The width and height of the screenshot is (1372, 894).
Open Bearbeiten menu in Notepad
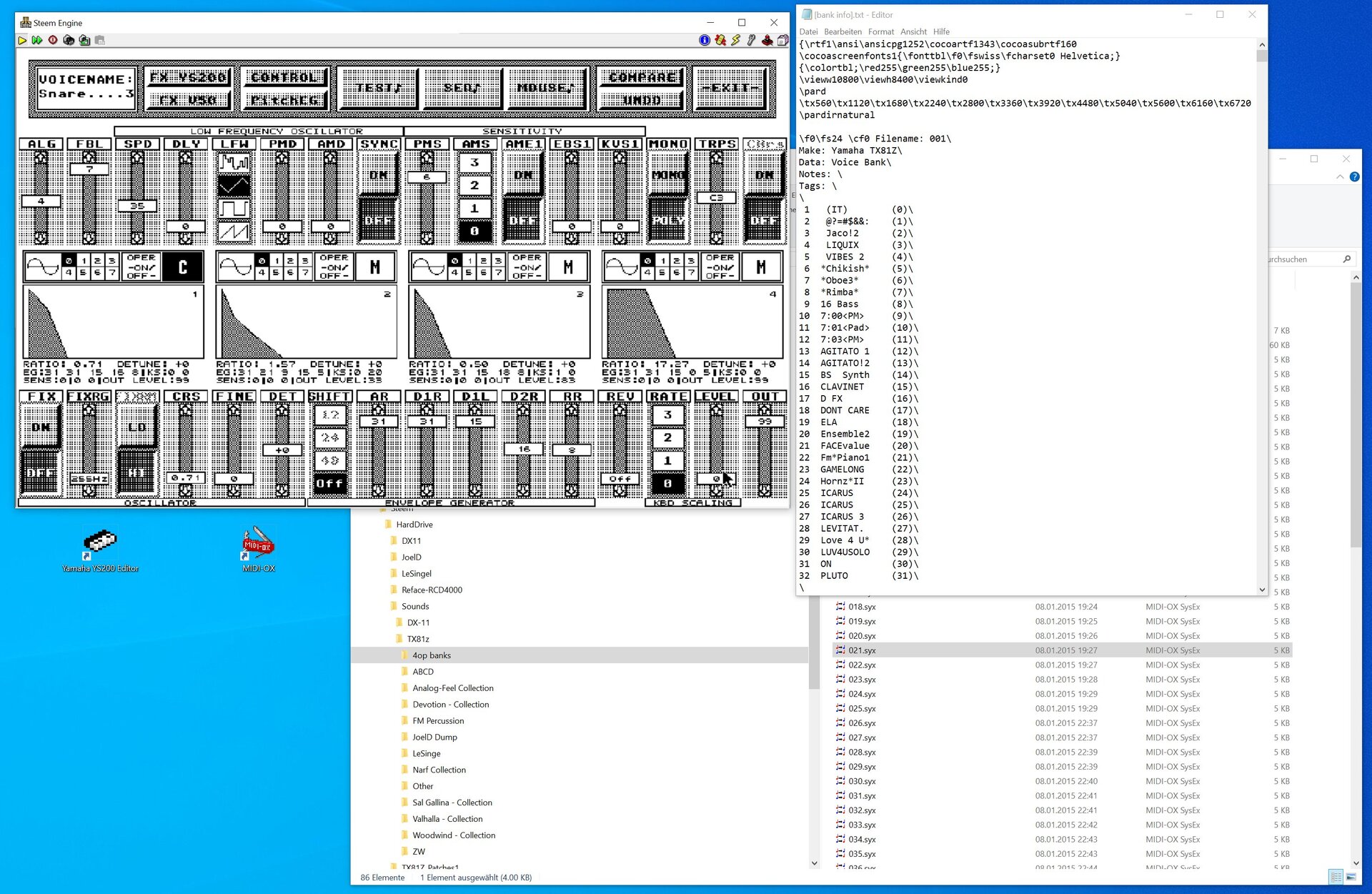(842, 31)
